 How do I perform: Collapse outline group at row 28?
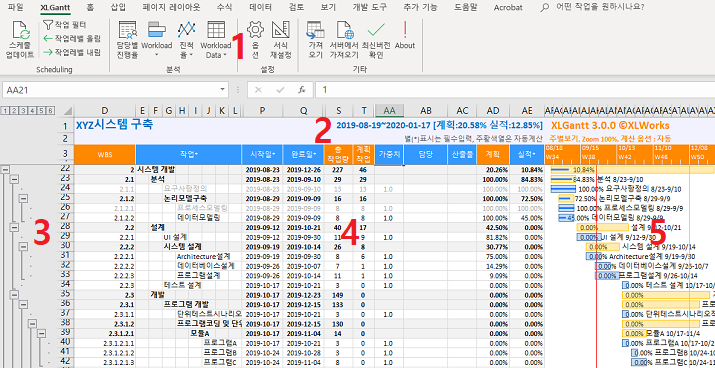(x=14, y=227)
